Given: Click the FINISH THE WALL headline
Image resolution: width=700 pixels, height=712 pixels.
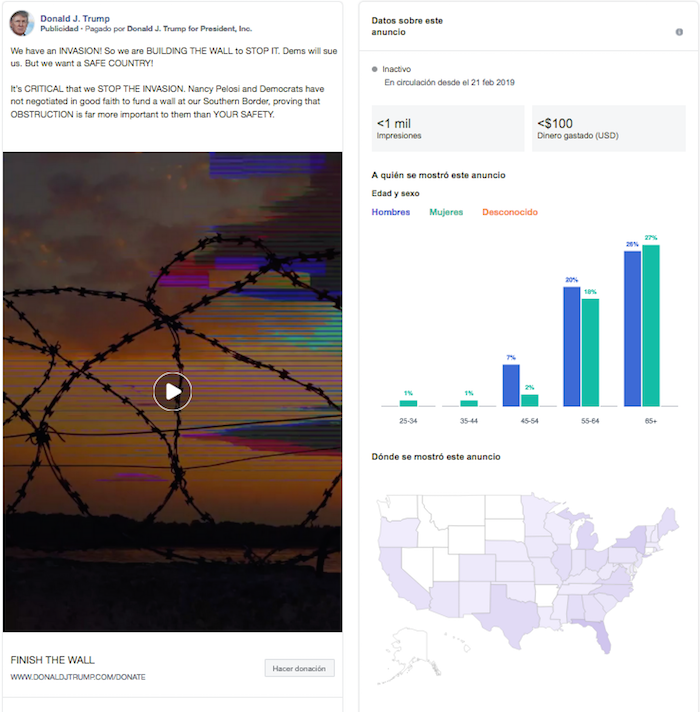Looking at the screenshot, I should click(50, 660).
